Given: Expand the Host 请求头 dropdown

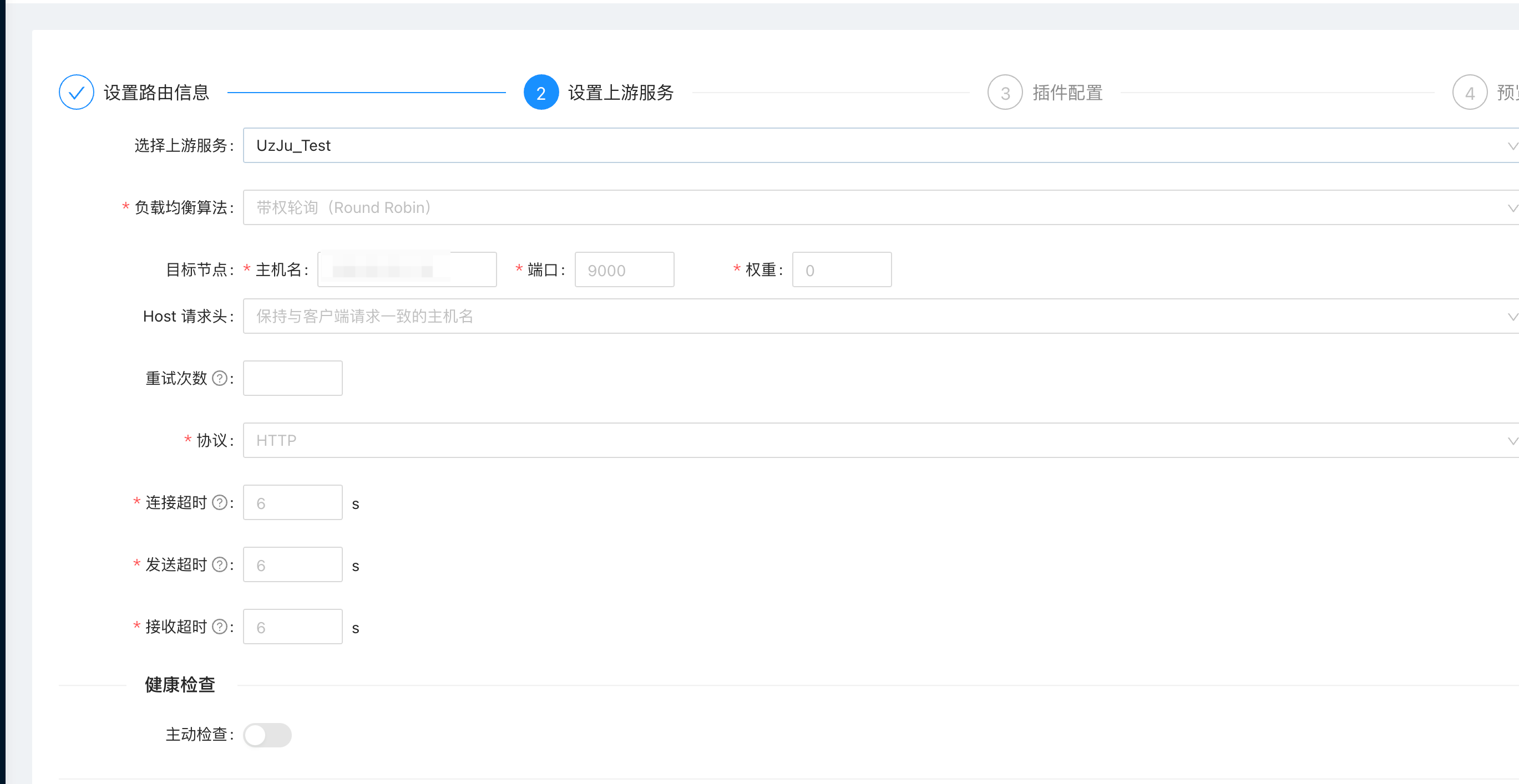Looking at the screenshot, I should [x=879, y=317].
